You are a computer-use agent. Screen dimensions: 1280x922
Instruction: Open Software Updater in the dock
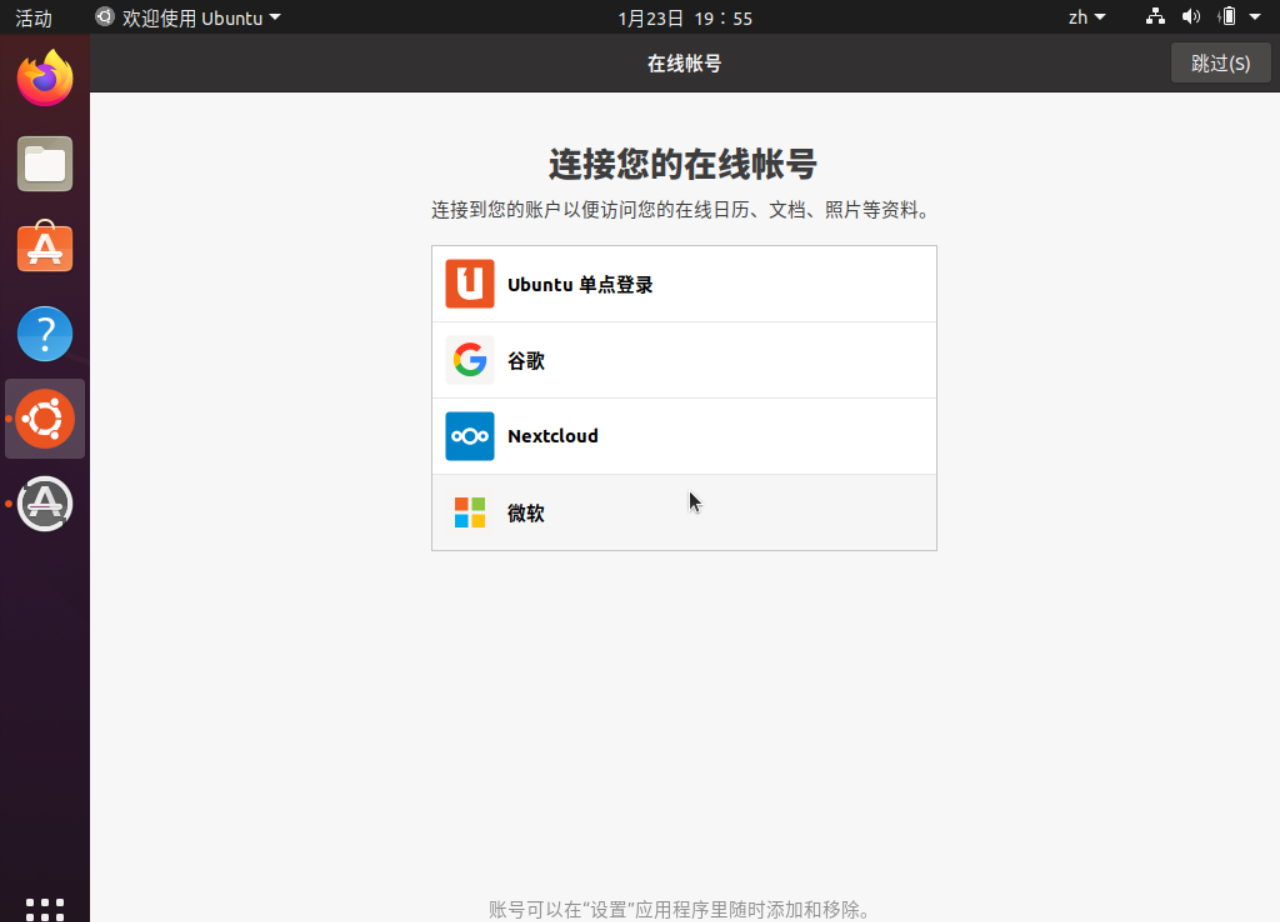click(x=45, y=503)
